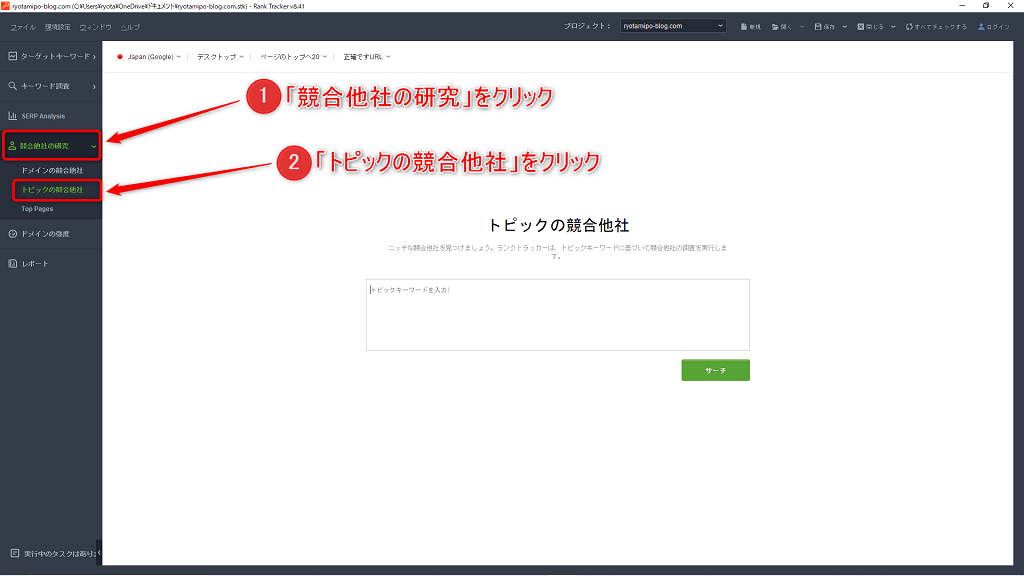This screenshot has height=576, width=1024.
Task: Open Top Pages in the sidebar
Action: 38,209
